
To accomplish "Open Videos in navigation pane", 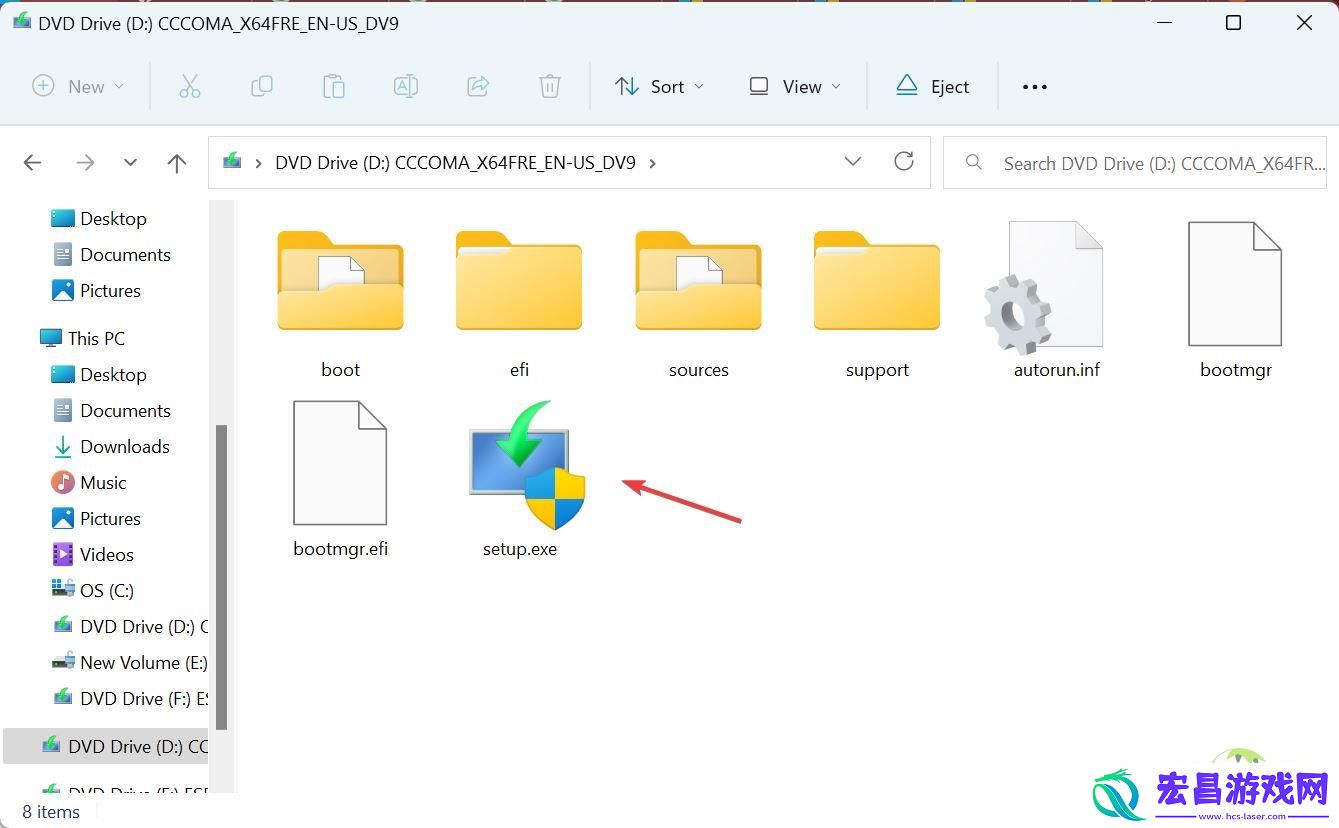I will 92,554.
